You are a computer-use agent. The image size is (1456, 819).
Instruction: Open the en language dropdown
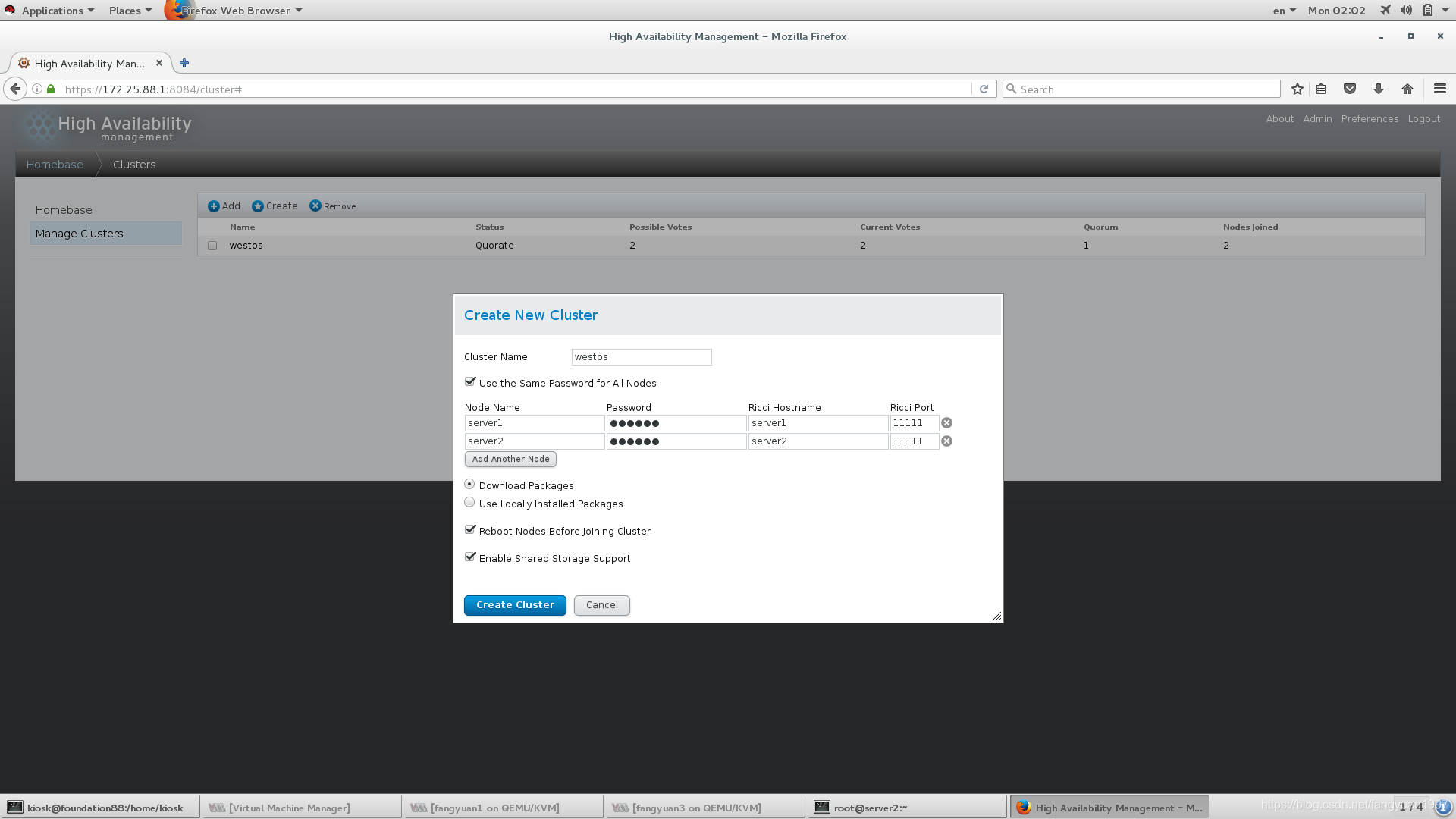(1284, 11)
